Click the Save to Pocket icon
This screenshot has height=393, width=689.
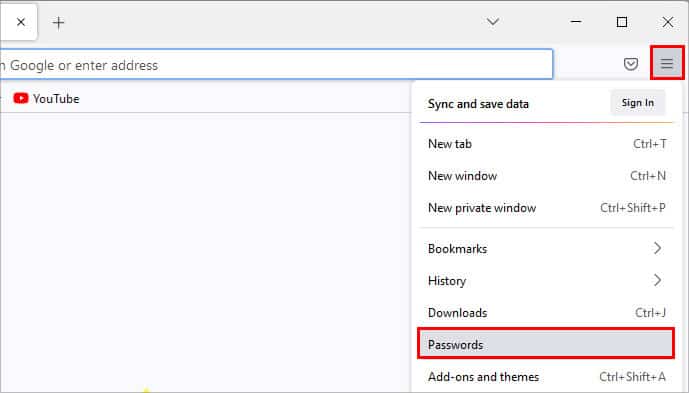(x=631, y=64)
